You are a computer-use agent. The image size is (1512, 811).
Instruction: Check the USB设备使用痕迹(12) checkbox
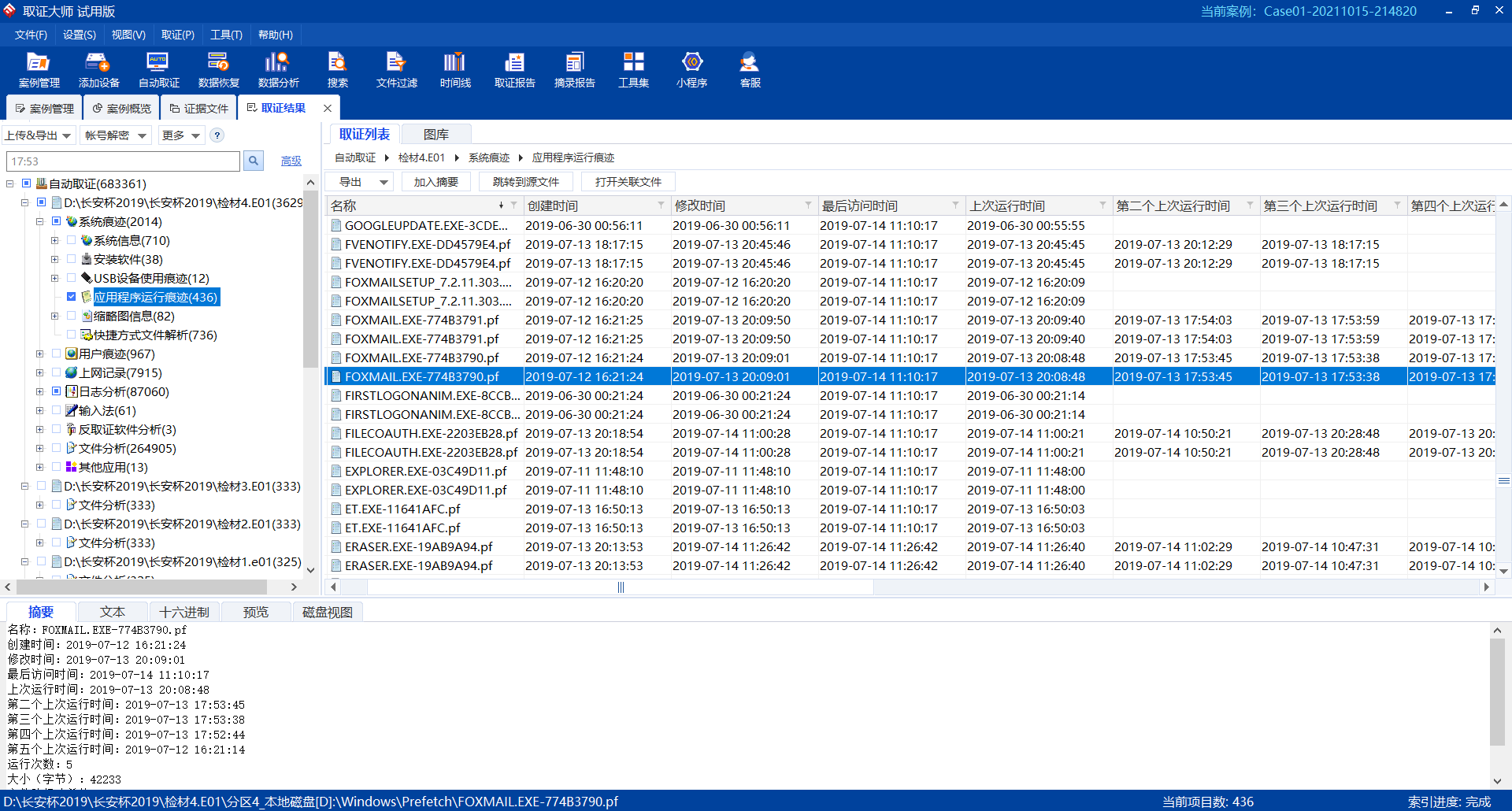72,278
